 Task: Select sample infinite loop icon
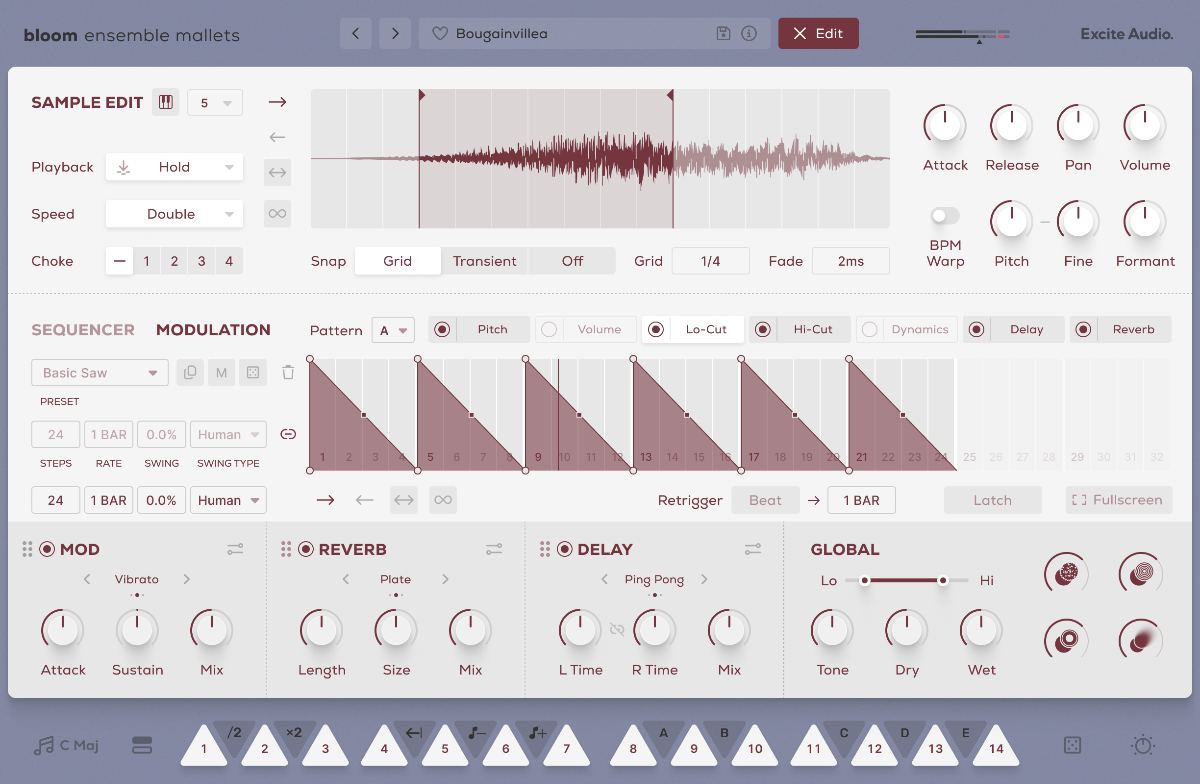tap(277, 213)
